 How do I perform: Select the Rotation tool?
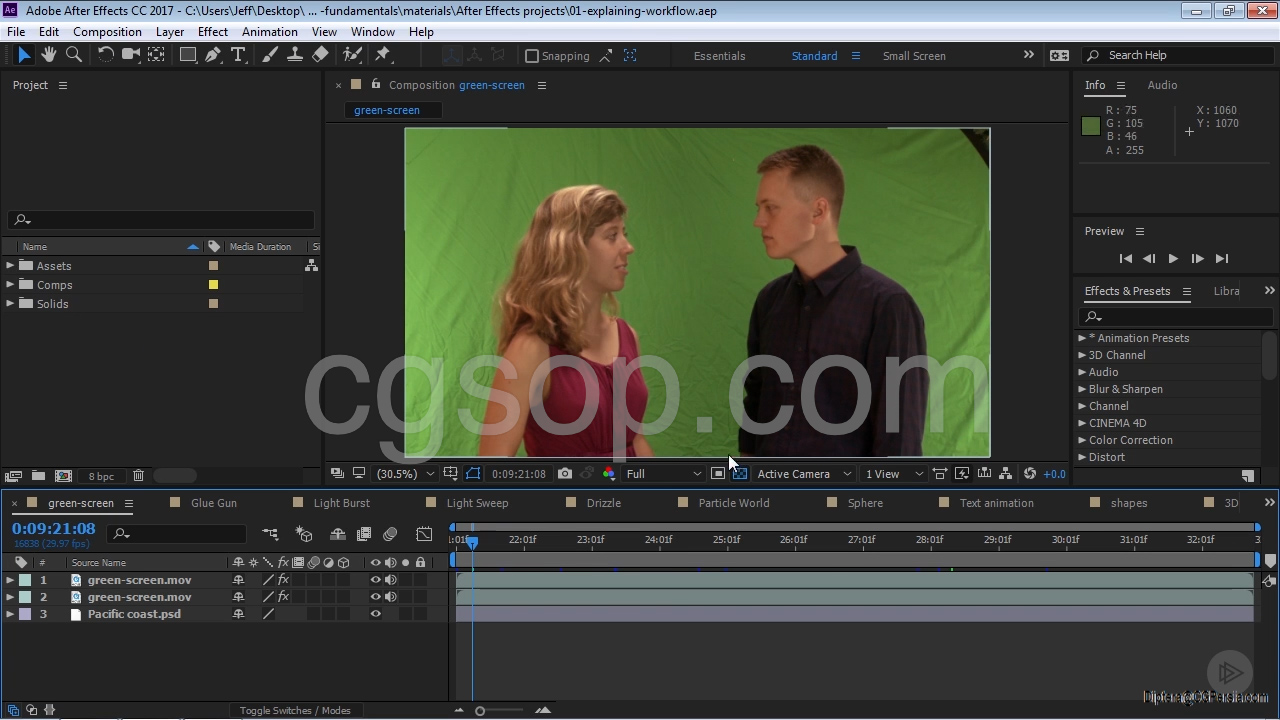105,55
